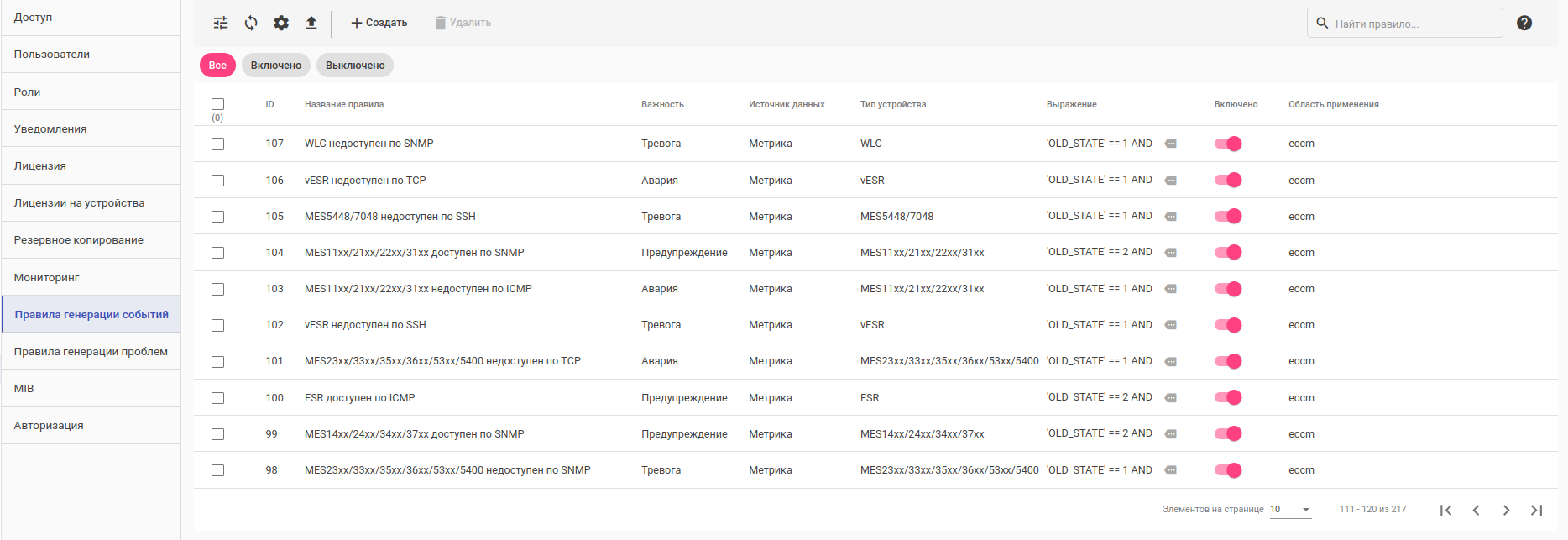Open the gear settings icon
Image resolution: width=1568 pixels, height=540 pixels.
(281, 23)
